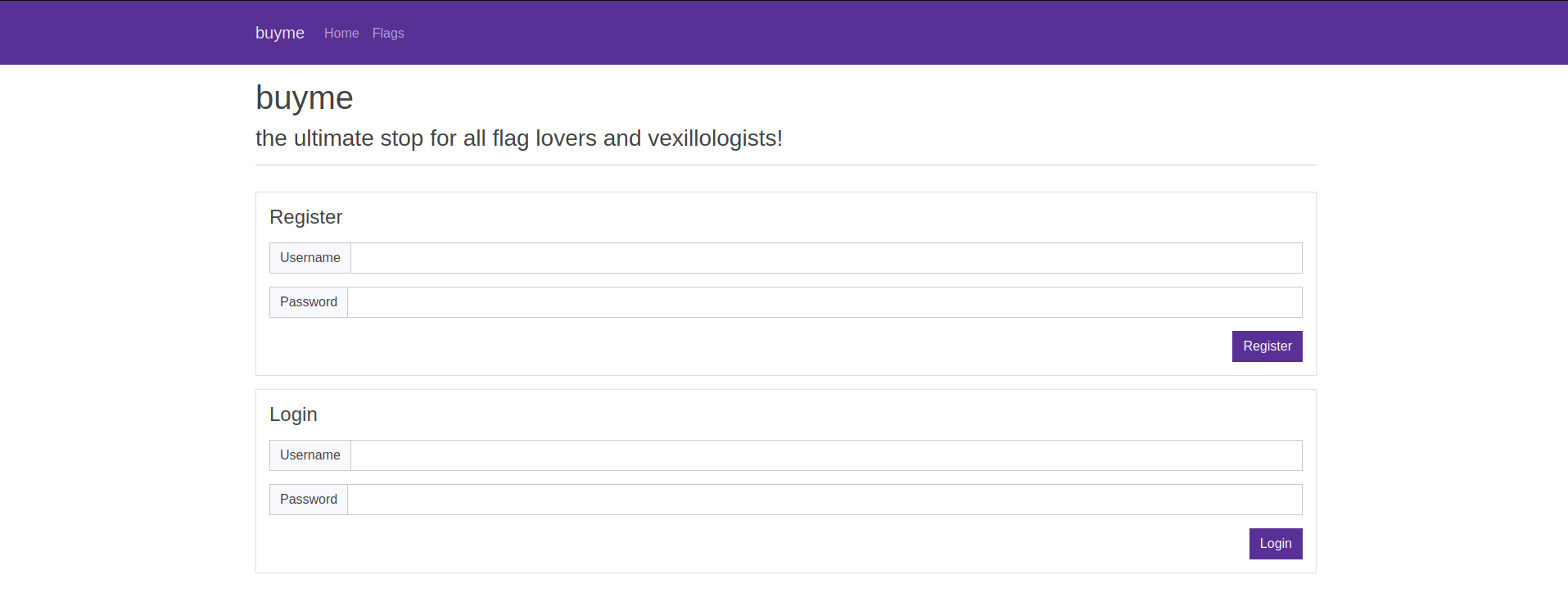The width and height of the screenshot is (1568, 593).
Task: Click the Register card heading
Action: 306,217
